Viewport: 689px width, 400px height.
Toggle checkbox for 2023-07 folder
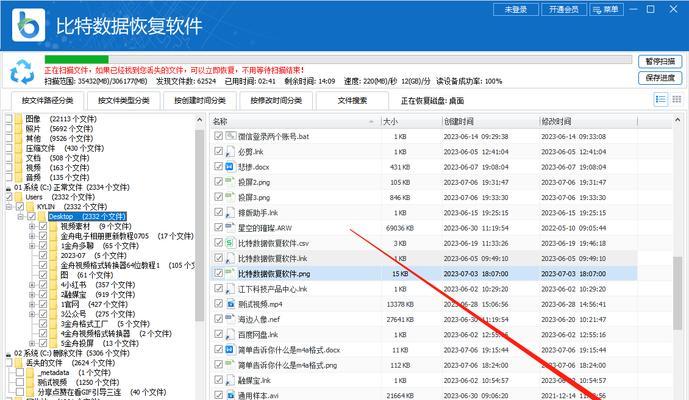pos(43,255)
